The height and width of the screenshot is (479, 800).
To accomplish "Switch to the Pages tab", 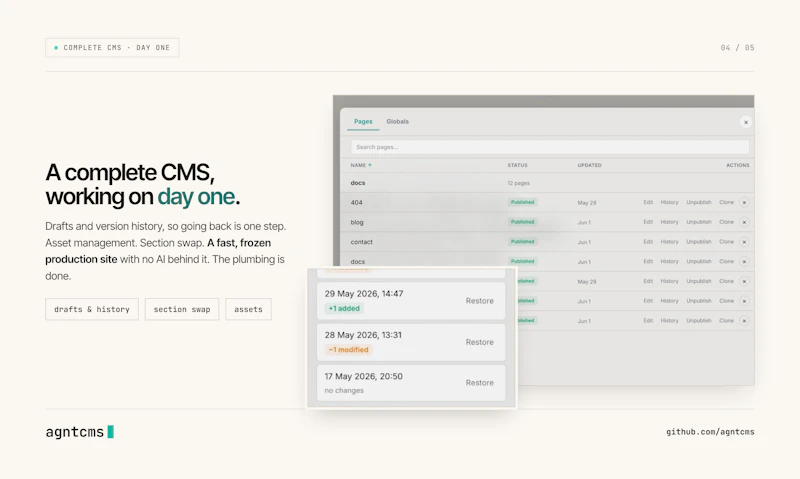I will click(363, 121).
